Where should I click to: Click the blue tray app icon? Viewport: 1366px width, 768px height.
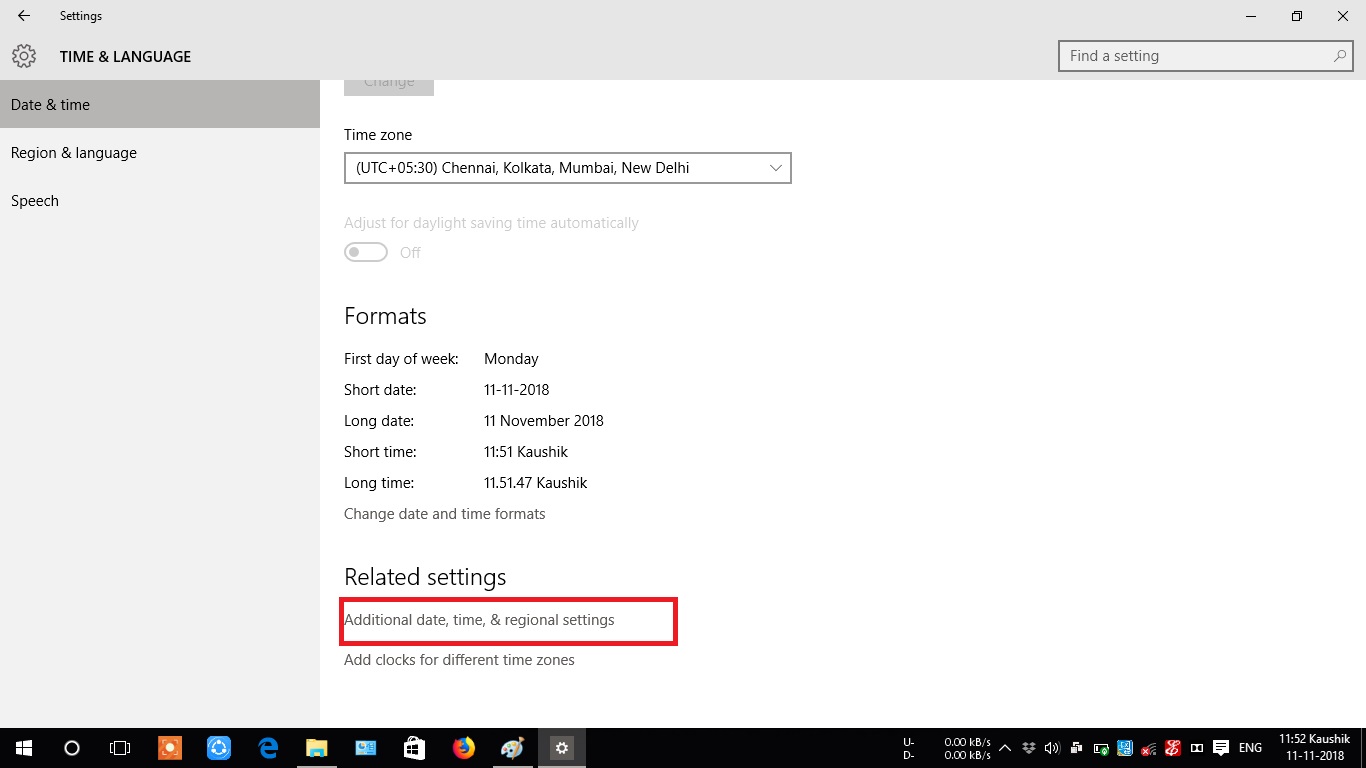point(1125,748)
